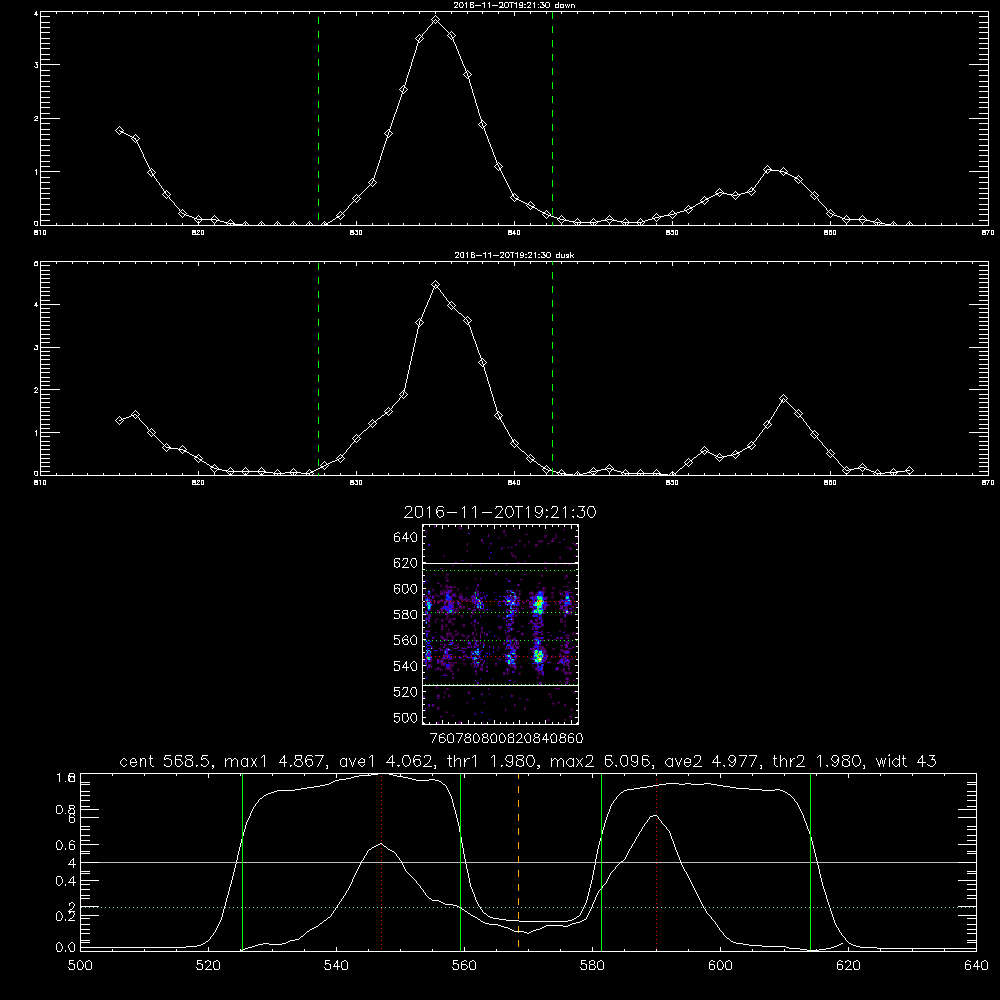The height and width of the screenshot is (1000, 1000).
Task: Click the orange dashed center line at 568.5
Action: click(518, 862)
